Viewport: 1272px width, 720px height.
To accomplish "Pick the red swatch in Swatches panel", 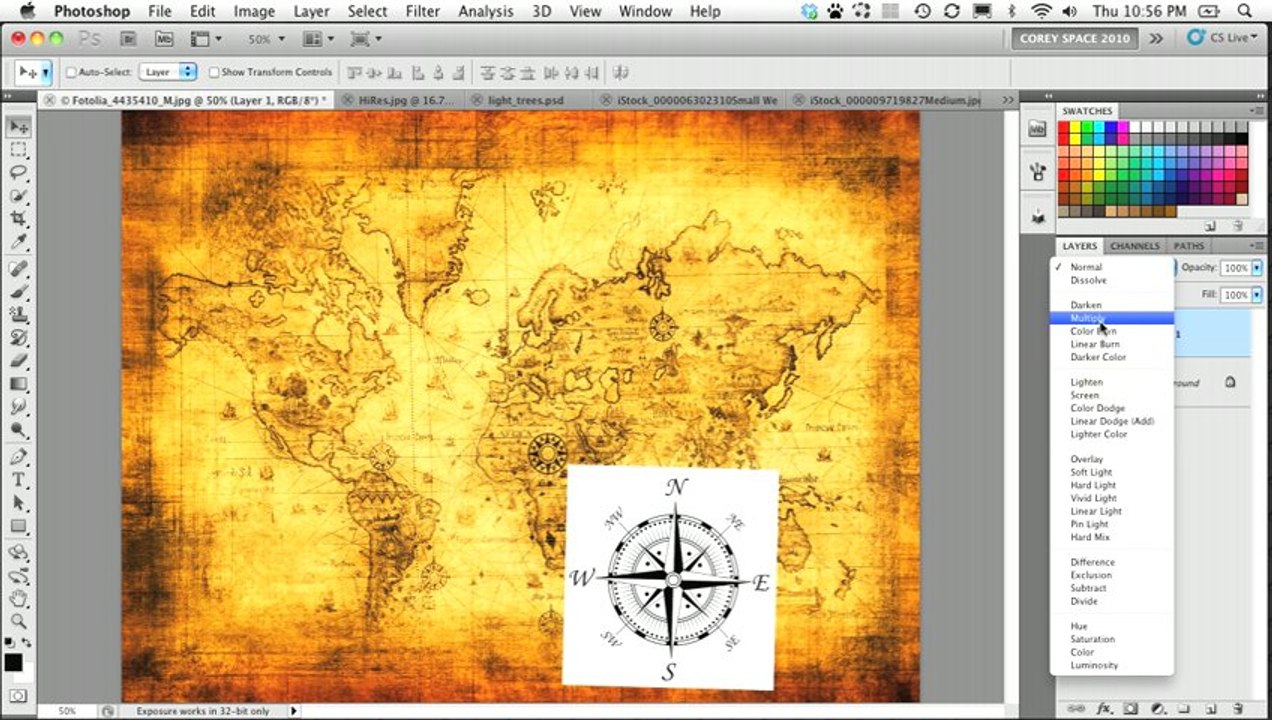I will 1064,128.
